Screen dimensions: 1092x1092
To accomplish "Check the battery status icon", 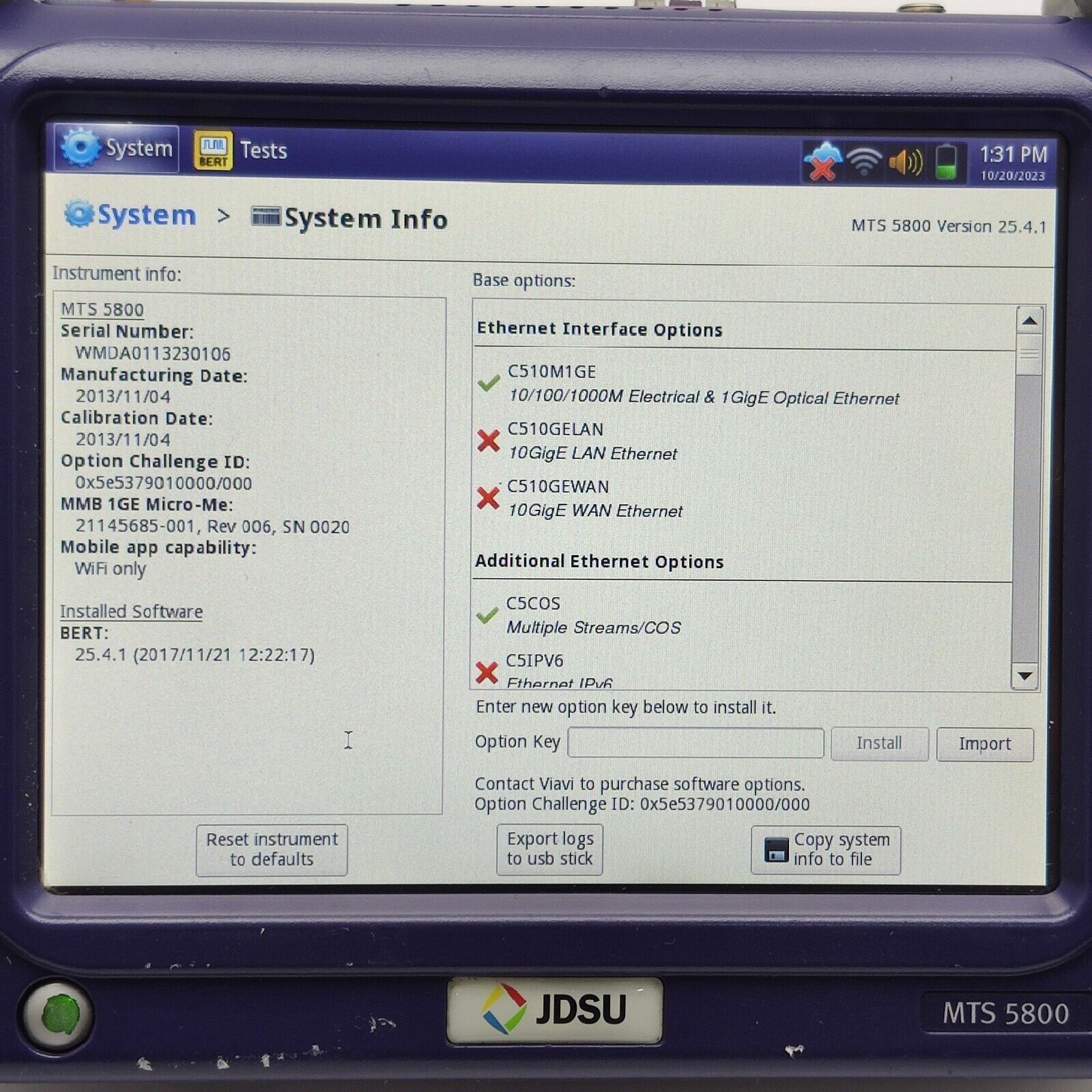I will tap(947, 162).
